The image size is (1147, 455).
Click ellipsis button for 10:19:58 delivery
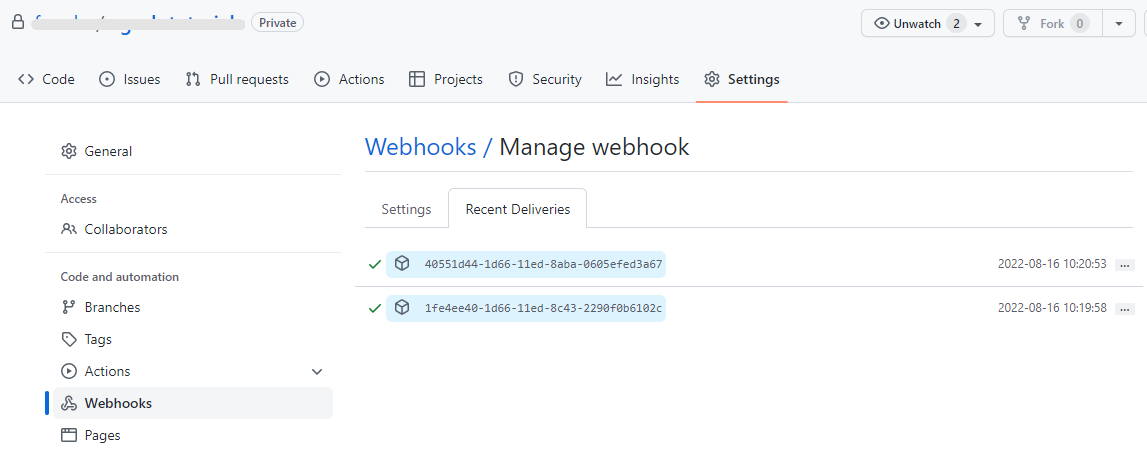[1125, 309]
